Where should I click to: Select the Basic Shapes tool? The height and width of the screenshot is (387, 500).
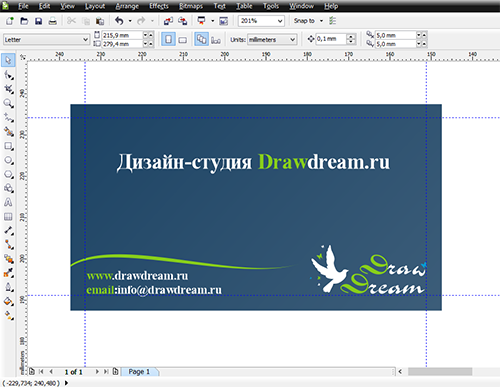click(8, 188)
